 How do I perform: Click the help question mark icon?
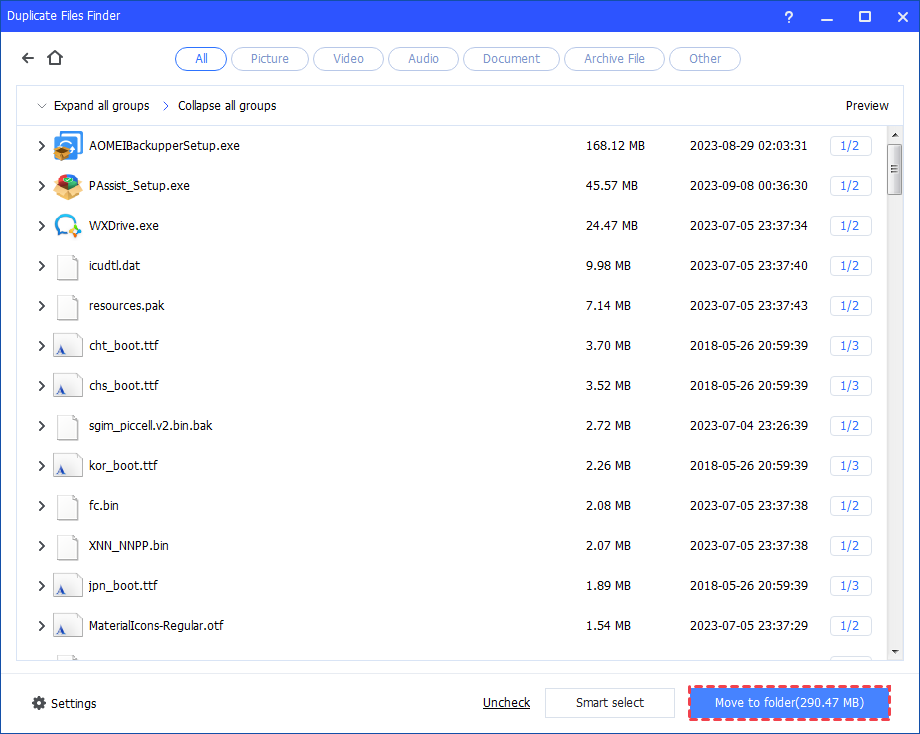coord(788,16)
